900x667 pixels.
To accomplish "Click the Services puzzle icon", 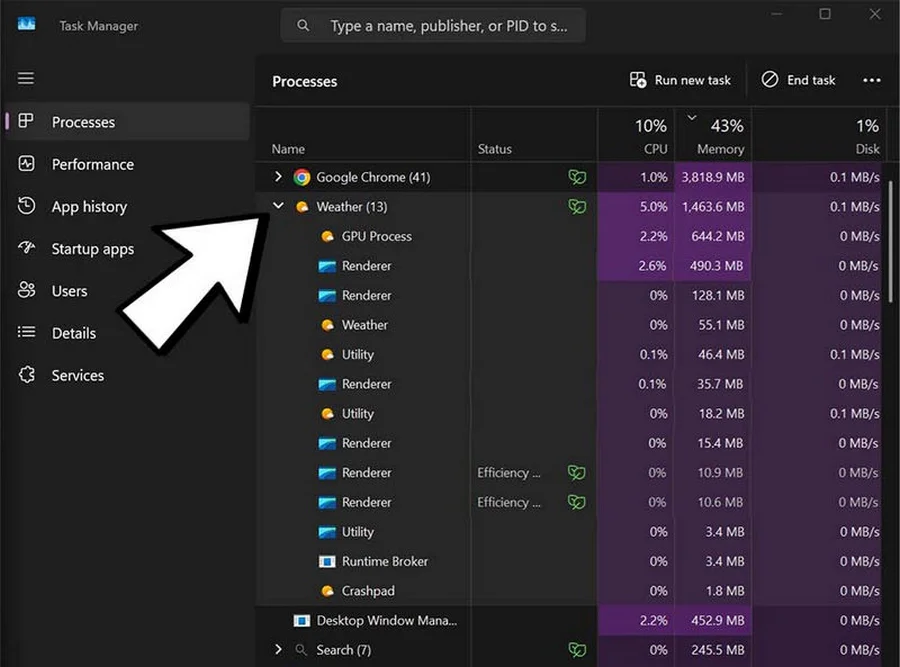I will coord(26,374).
